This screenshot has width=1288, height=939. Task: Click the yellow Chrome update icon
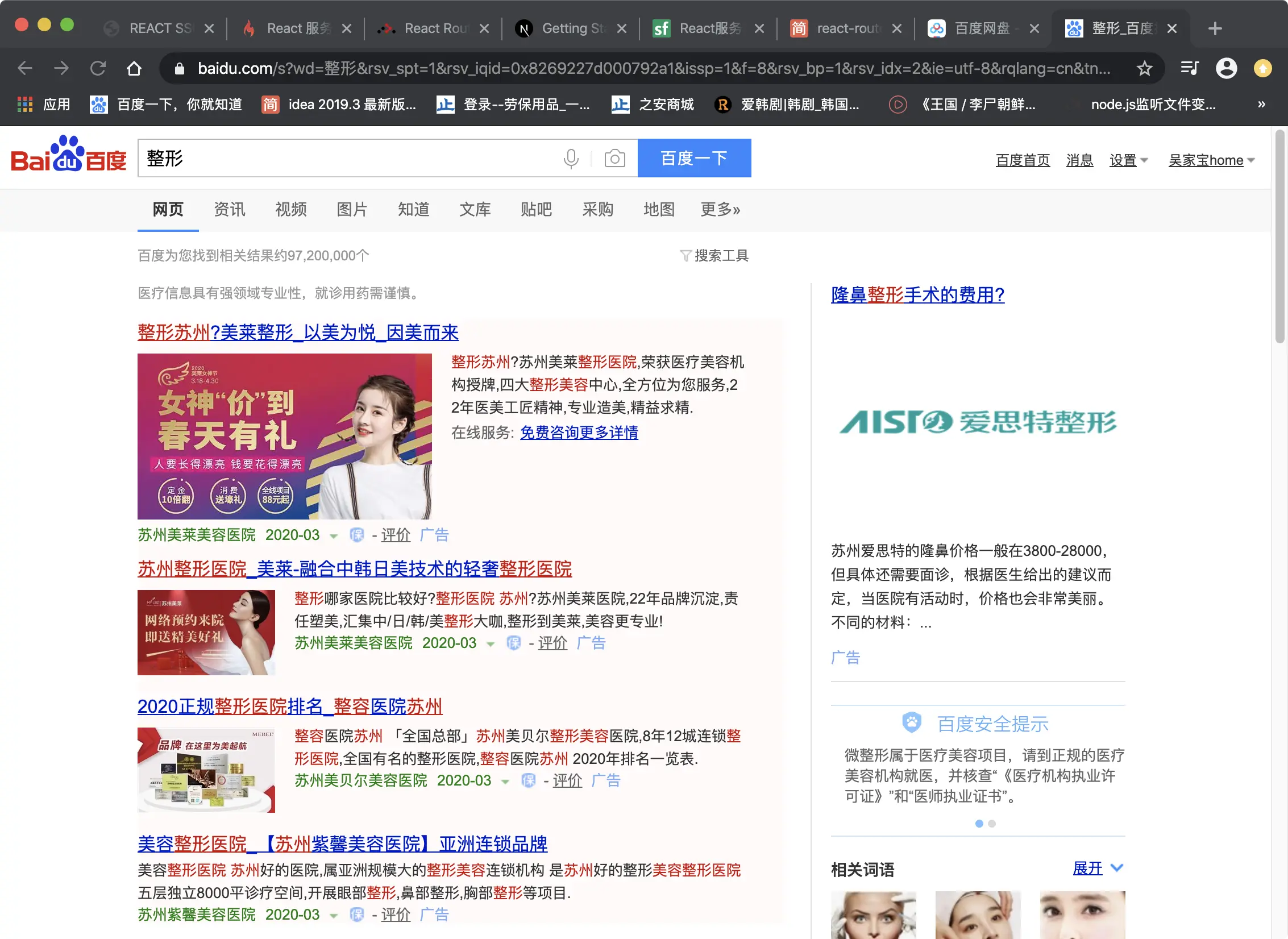point(1262,69)
